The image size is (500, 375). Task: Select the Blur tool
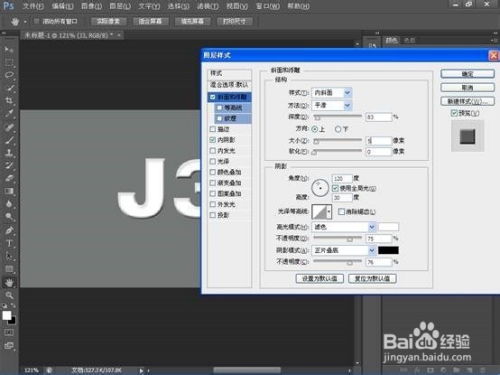click(x=9, y=204)
